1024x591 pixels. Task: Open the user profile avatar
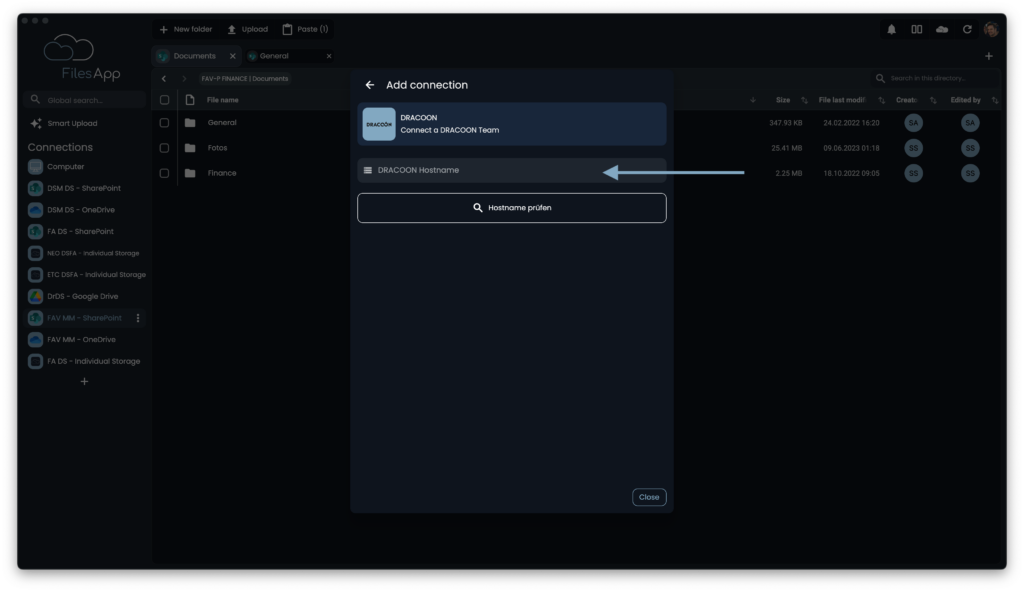point(991,29)
